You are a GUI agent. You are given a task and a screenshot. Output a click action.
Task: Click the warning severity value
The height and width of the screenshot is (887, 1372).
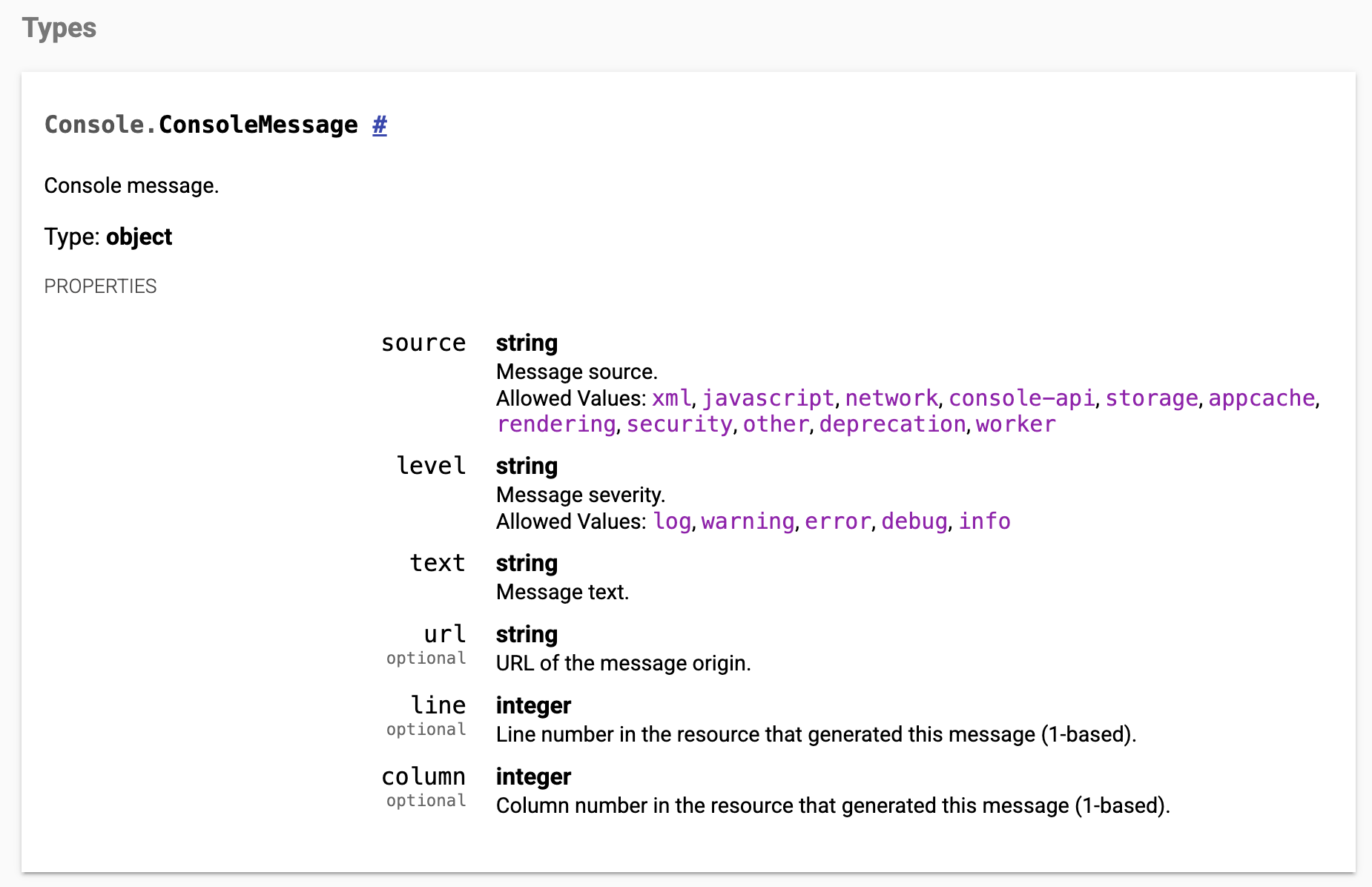coord(748,521)
